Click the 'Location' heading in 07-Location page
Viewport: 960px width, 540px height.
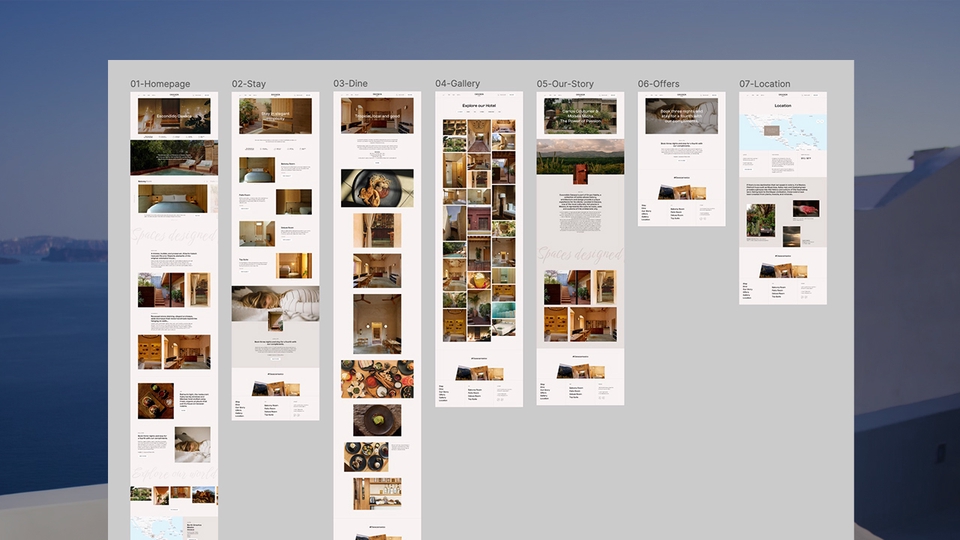click(x=782, y=105)
